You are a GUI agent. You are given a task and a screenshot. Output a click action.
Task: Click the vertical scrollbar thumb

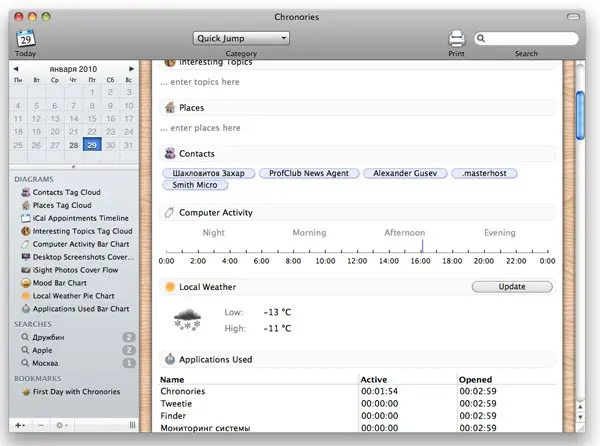(580, 116)
